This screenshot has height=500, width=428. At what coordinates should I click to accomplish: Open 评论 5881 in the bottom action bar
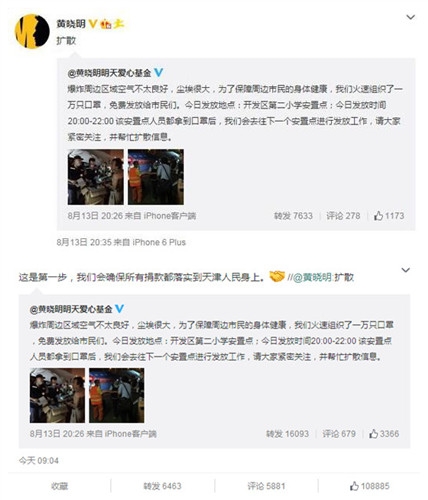[x=266, y=486]
